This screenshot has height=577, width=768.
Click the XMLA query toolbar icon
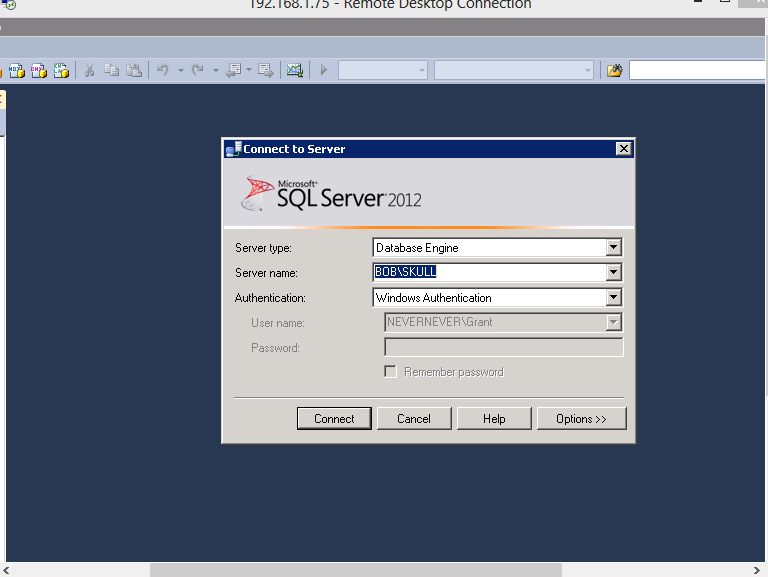click(61, 71)
